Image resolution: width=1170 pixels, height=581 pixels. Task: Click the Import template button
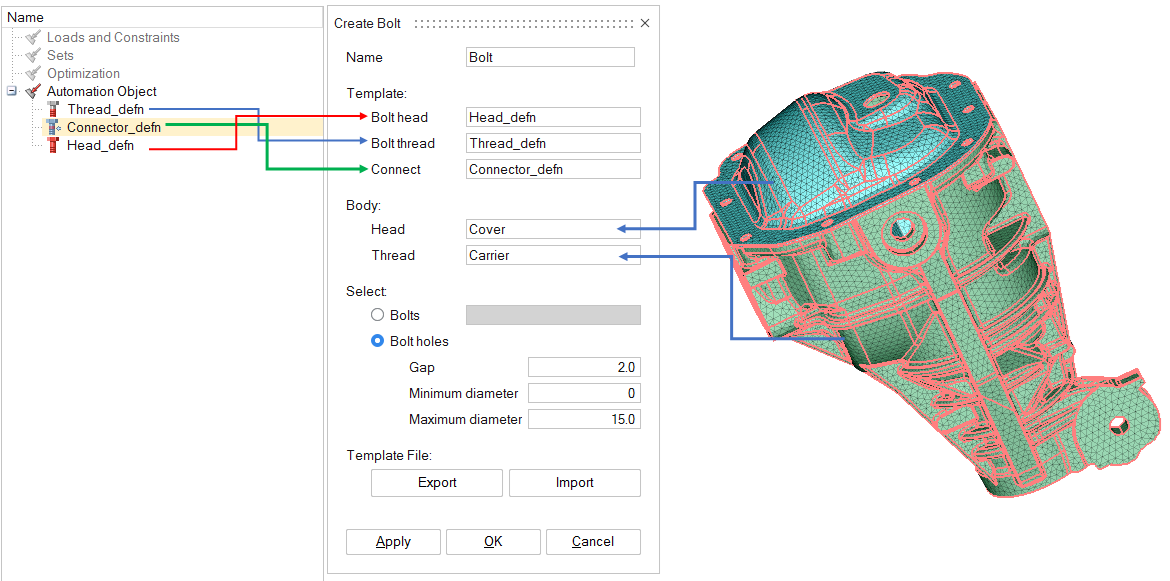[x=574, y=483]
